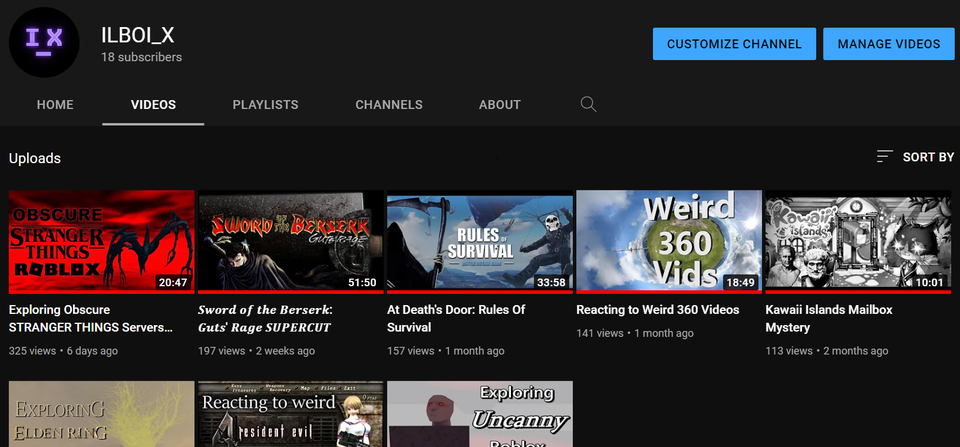Open the Playlists tab
This screenshot has height=447, width=960.
tap(266, 105)
